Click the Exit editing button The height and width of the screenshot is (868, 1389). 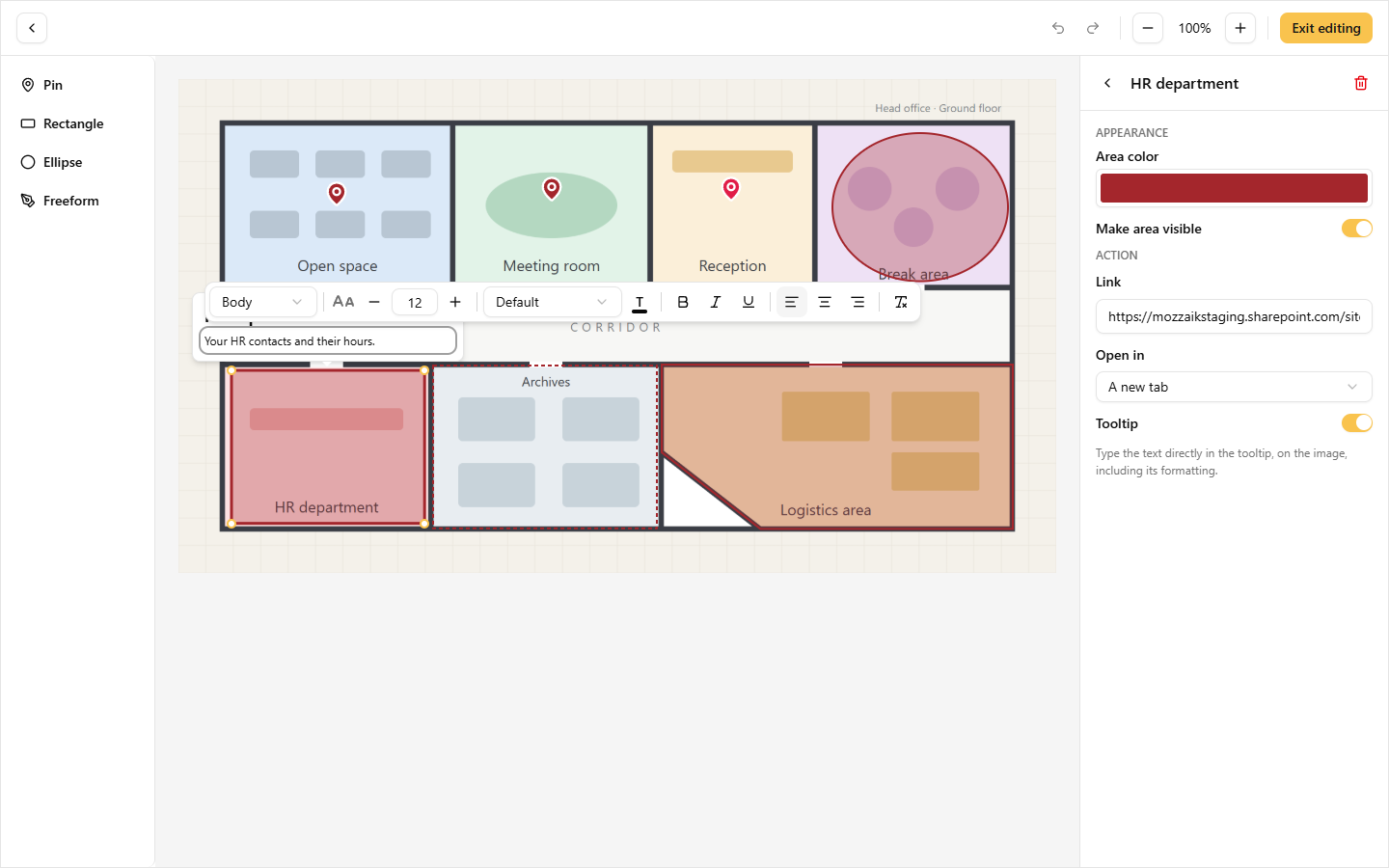(1326, 28)
